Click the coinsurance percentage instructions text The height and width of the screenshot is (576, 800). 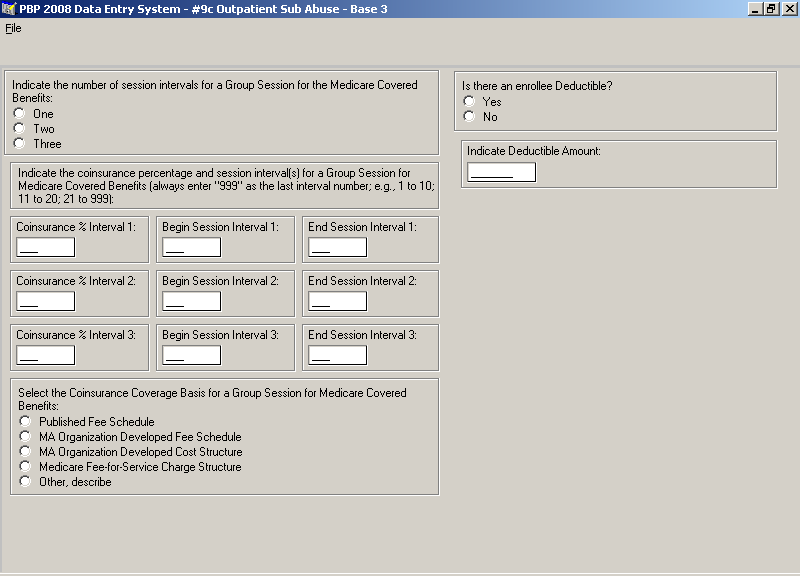pyautogui.click(x=226, y=186)
